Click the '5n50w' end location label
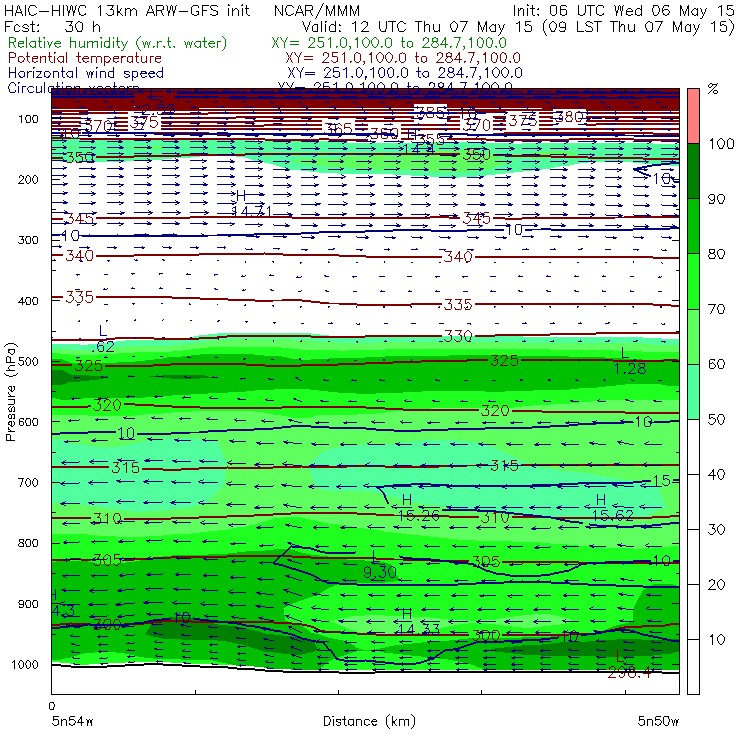The width and height of the screenshot is (740, 740). [658, 721]
